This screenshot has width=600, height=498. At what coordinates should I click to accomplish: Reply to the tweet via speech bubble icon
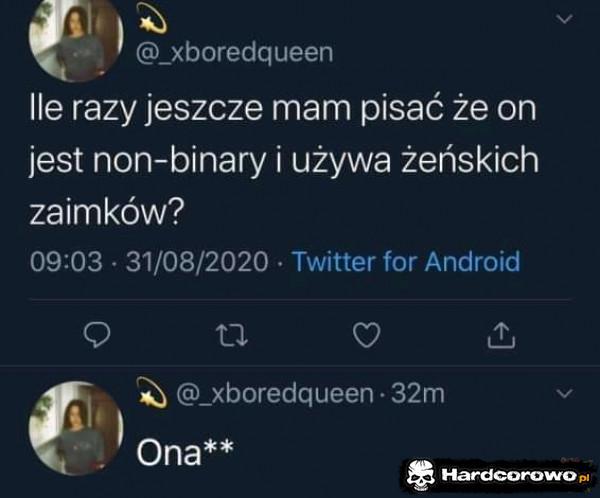(97, 335)
